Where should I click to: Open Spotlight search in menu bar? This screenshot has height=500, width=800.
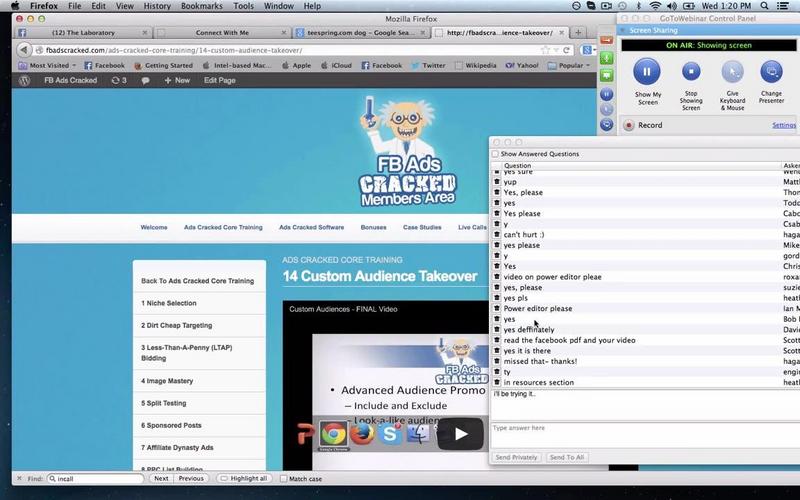(764, 6)
